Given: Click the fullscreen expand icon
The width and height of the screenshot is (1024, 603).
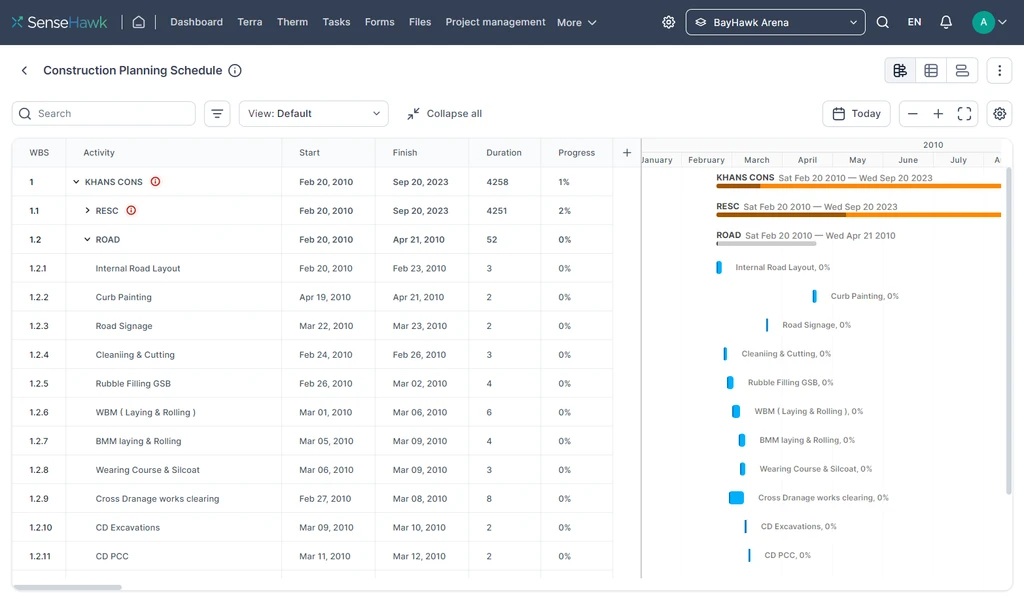Looking at the screenshot, I should [x=964, y=114].
